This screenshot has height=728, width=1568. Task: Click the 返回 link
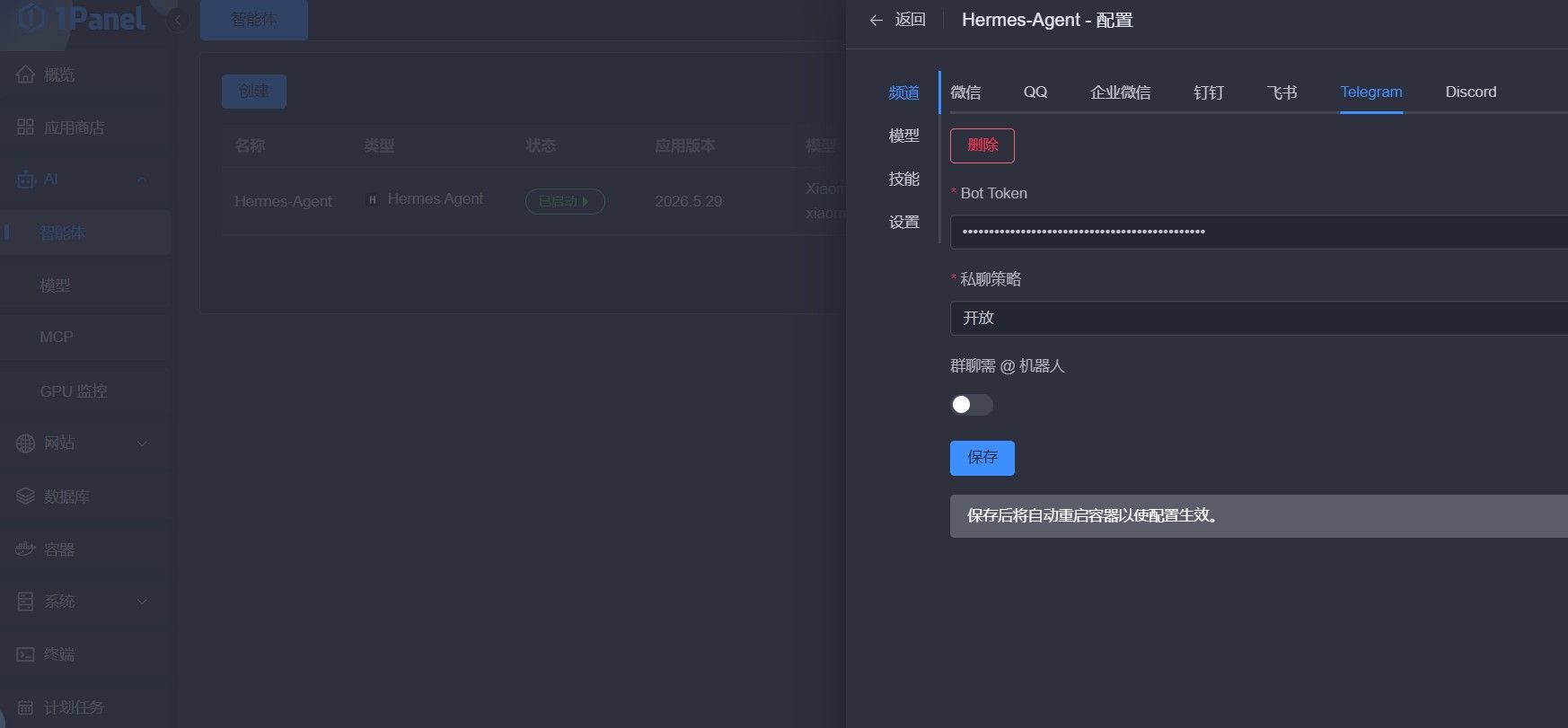coord(910,20)
